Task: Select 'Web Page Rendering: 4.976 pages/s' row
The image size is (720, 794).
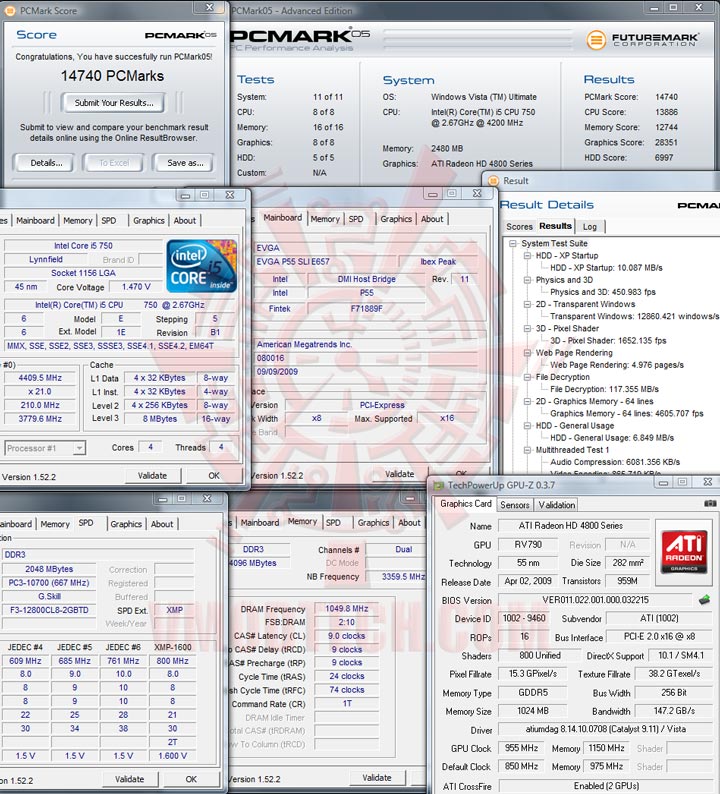Action: pyautogui.click(x=617, y=365)
